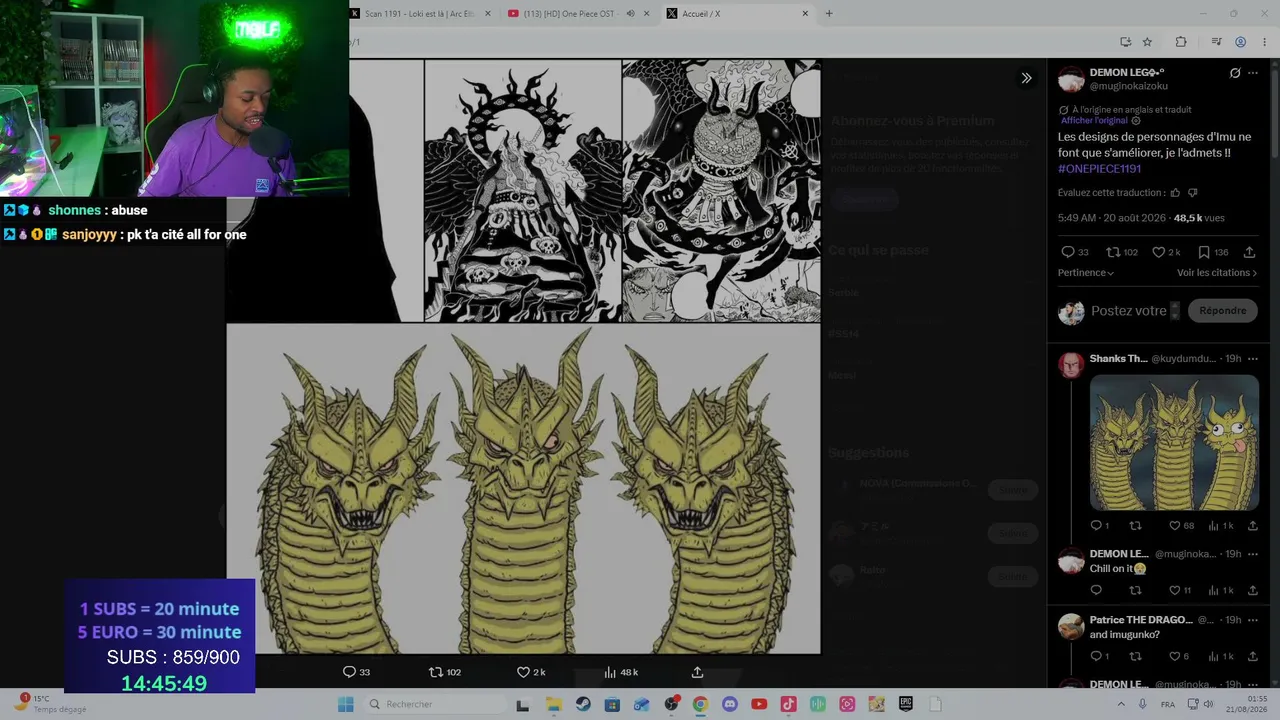Screen dimensions: 1280x720
Task: Bookmark this page with the star icon
Action: [1147, 42]
